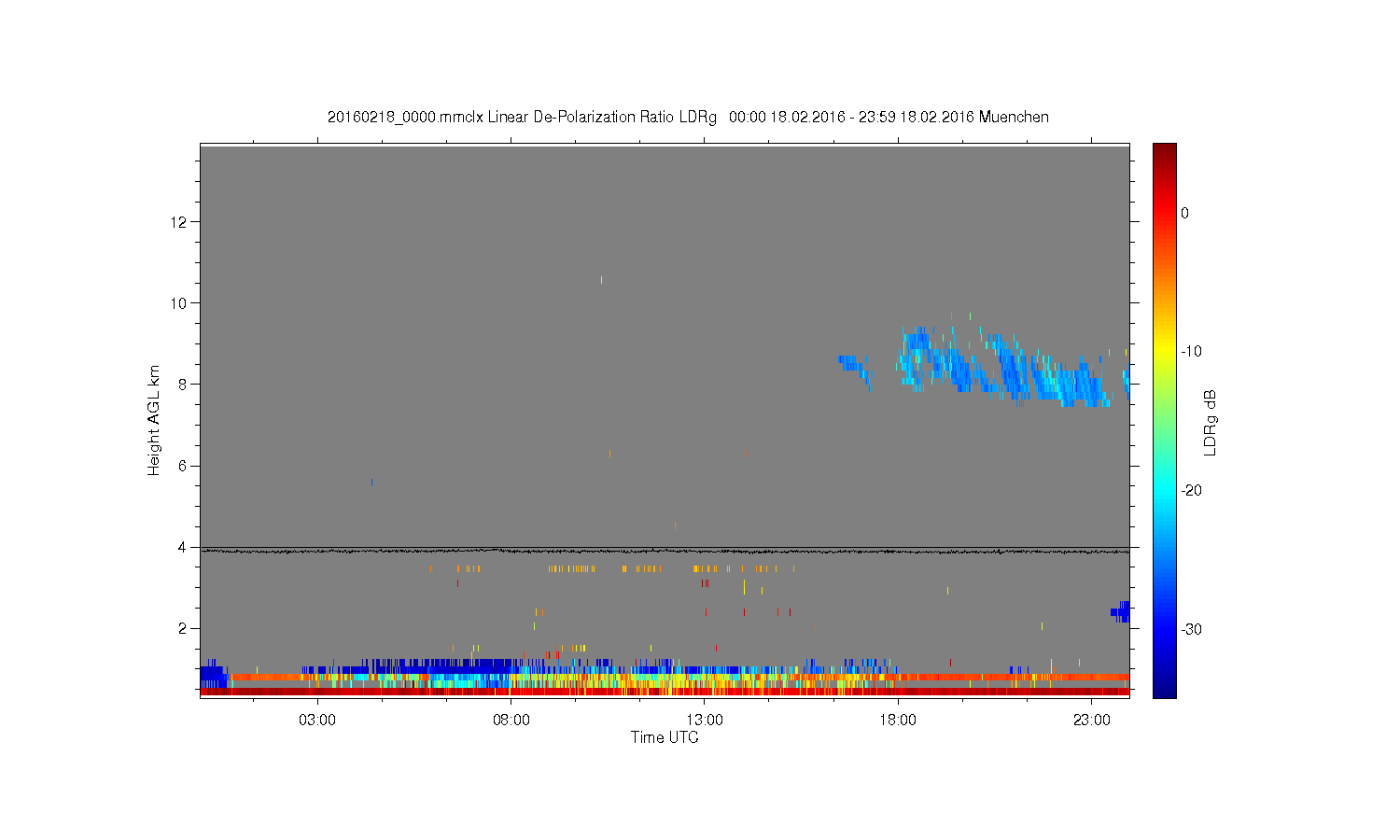1400x840 pixels.
Task: Click the dark red top of the colorbar
Action: 1164,152
